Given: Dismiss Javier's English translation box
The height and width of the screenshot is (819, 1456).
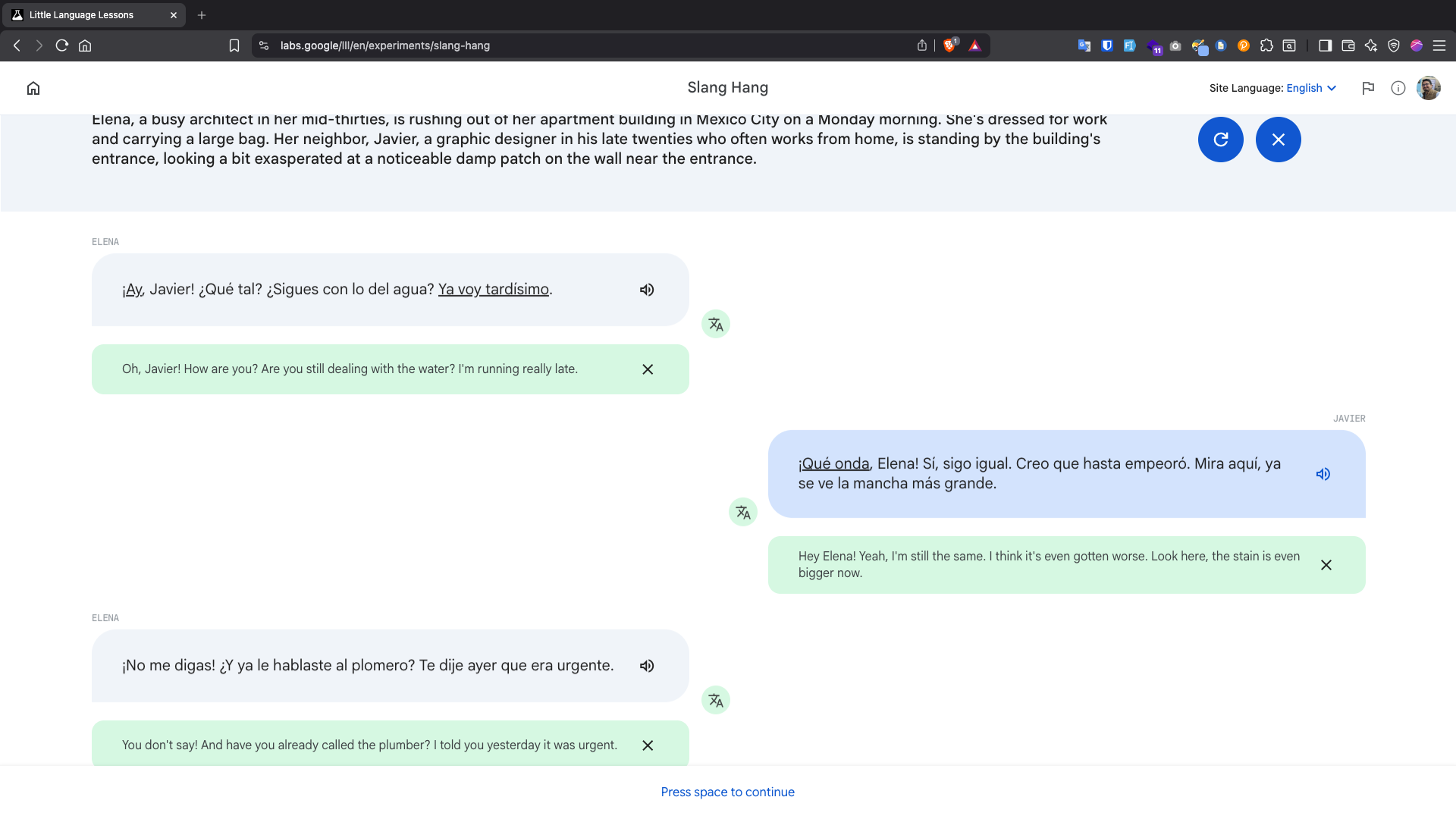Looking at the screenshot, I should click(1326, 565).
